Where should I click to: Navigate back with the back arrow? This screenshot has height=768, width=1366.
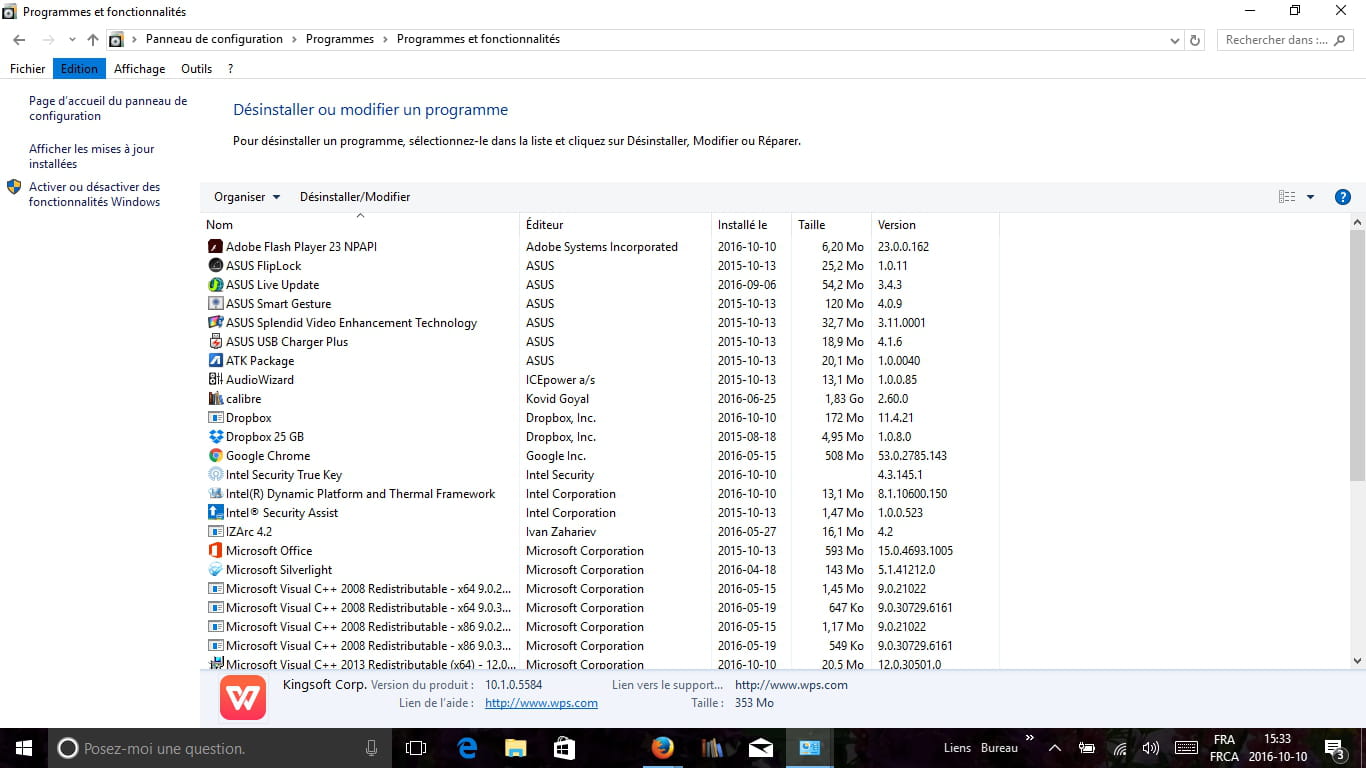(19, 40)
